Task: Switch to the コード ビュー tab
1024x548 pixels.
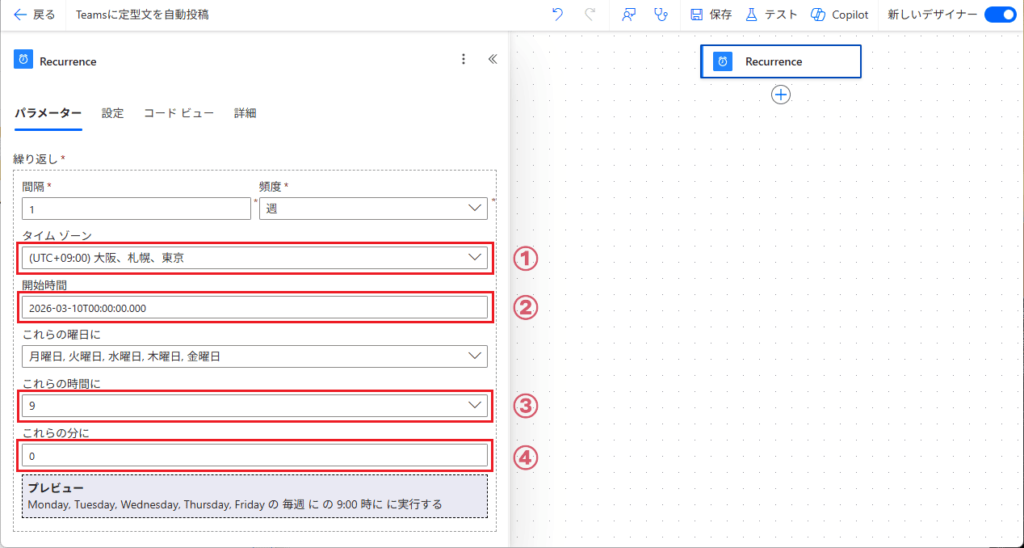Action: 178,113
